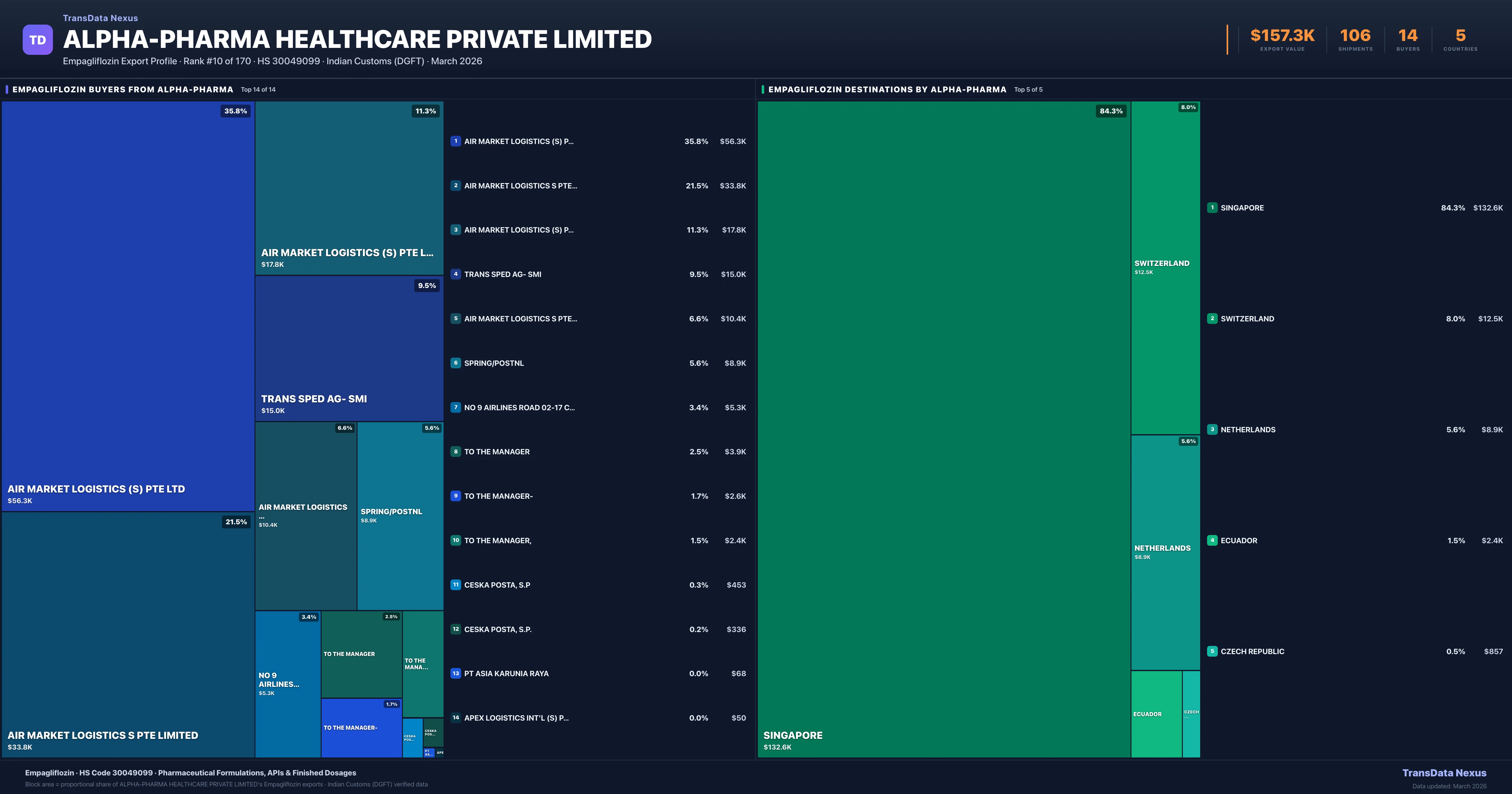The image size is (1512, 794).
Task: Click the Spring/PostNL treemap tile
Action: pyautogui.click(x=400, y=516)
